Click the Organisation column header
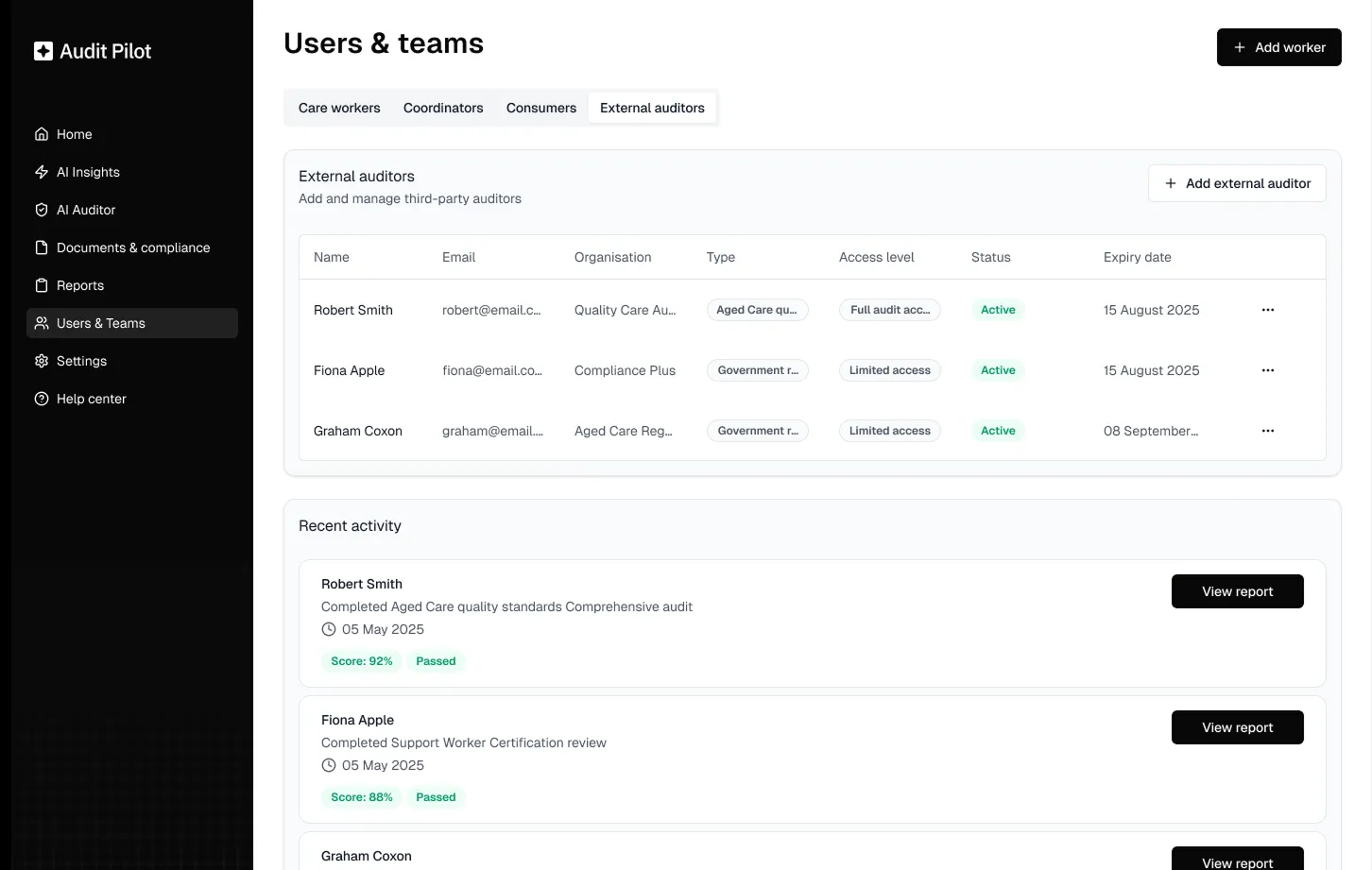This screenshot has height=870, width=1372. click(x=612, y=257)
